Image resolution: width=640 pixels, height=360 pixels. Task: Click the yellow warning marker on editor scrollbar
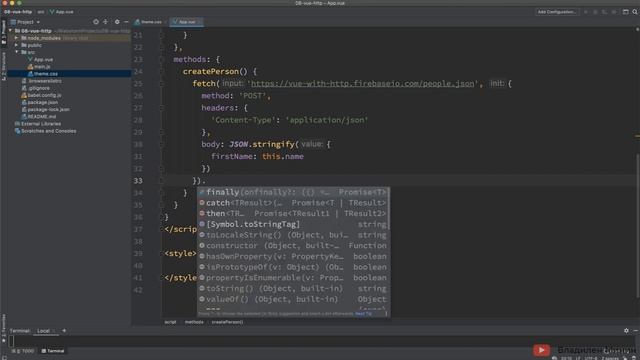[x=637, y=136]
